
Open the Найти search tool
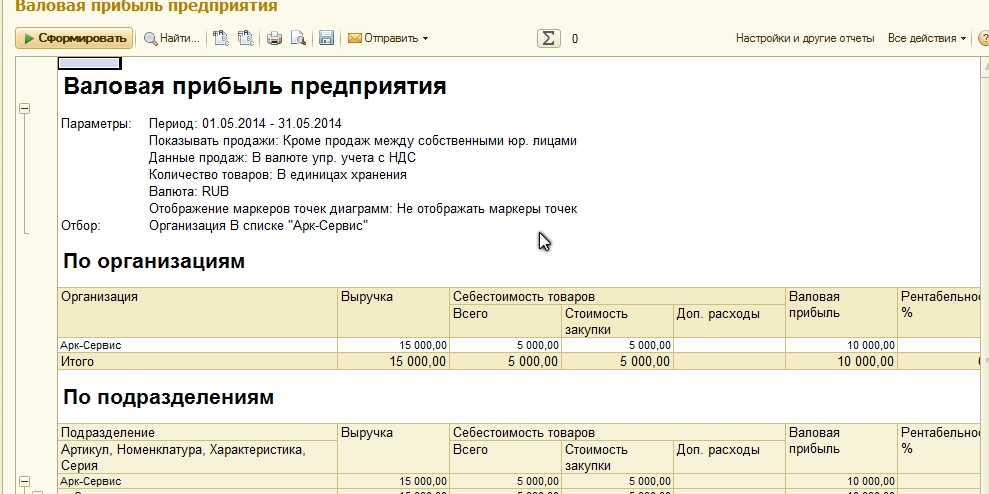[172, 39]
